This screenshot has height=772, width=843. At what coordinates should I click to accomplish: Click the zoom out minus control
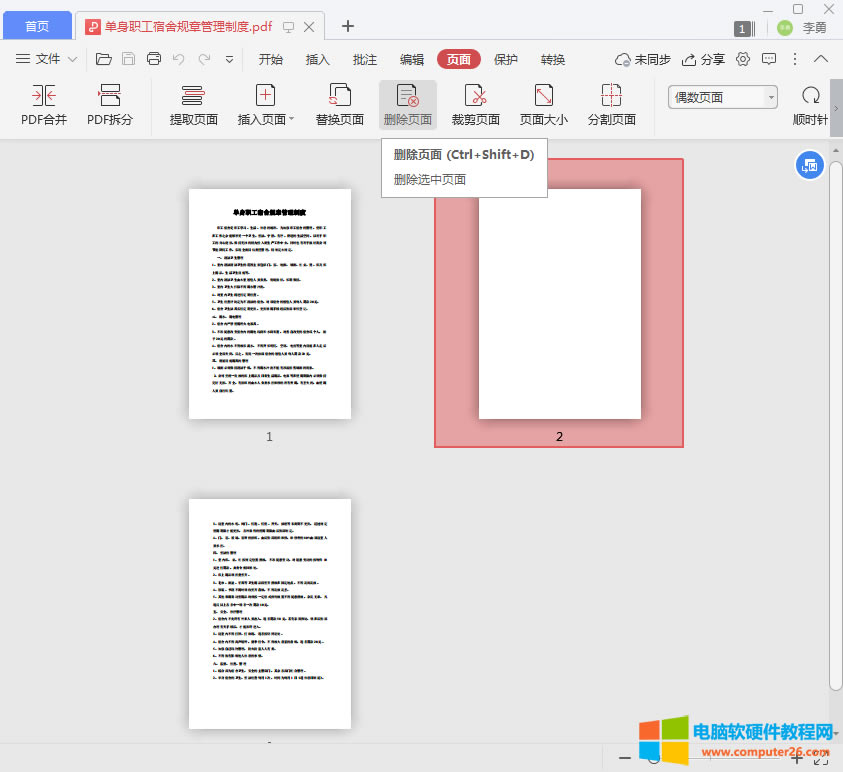click(x=625, y=757)
